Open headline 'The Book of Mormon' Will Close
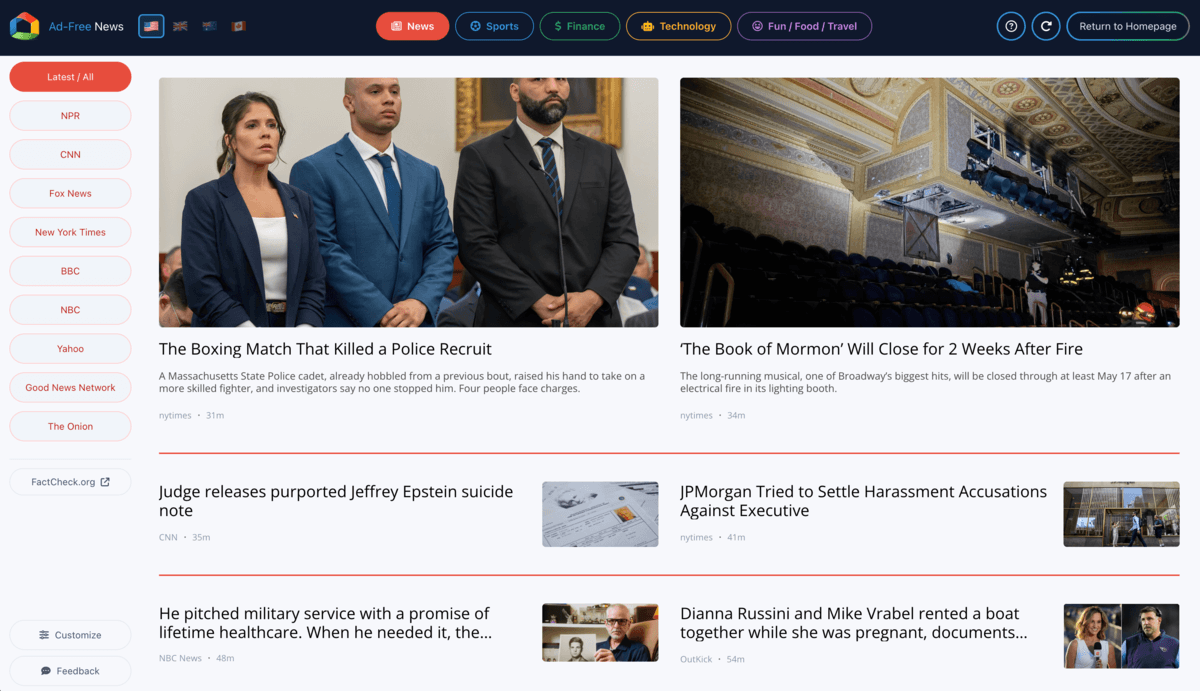This screenshot has width=1200, height=691. tap(881, 349)
